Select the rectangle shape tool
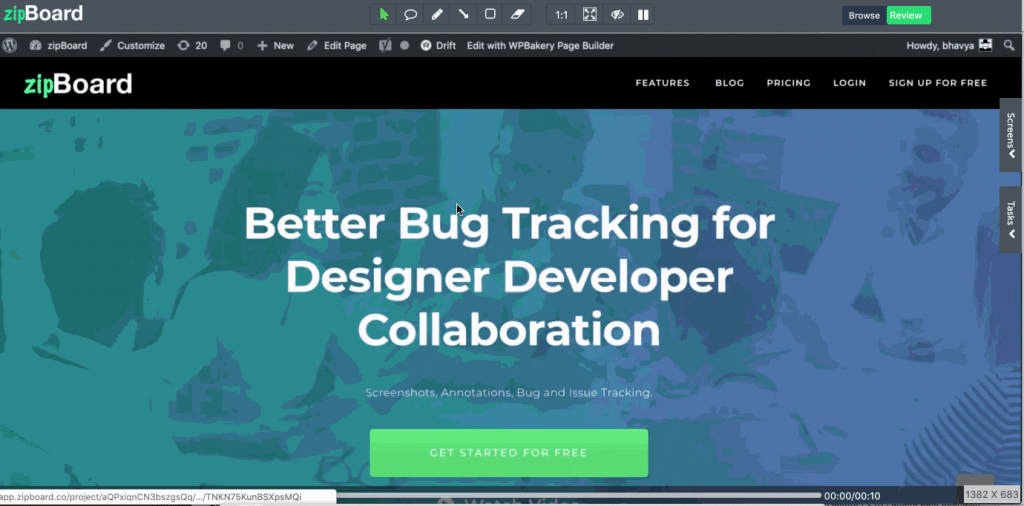This screenshot has height=506, width=1024. [490, 15]
